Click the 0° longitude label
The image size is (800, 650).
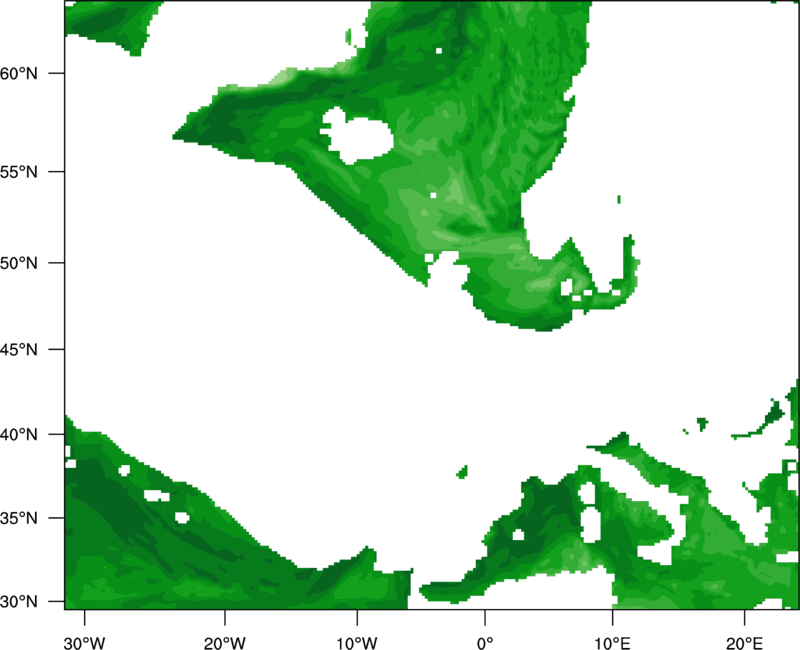tap(485, 643)
